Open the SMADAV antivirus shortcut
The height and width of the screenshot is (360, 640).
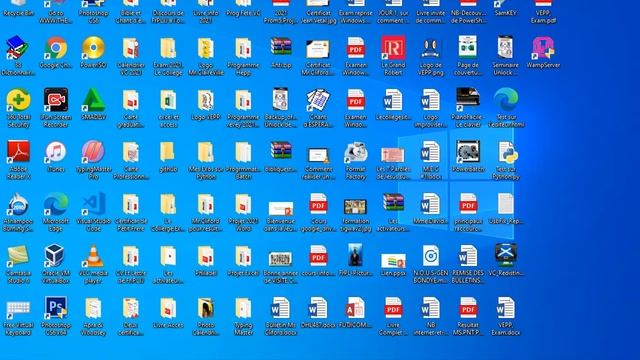[93, 100]
